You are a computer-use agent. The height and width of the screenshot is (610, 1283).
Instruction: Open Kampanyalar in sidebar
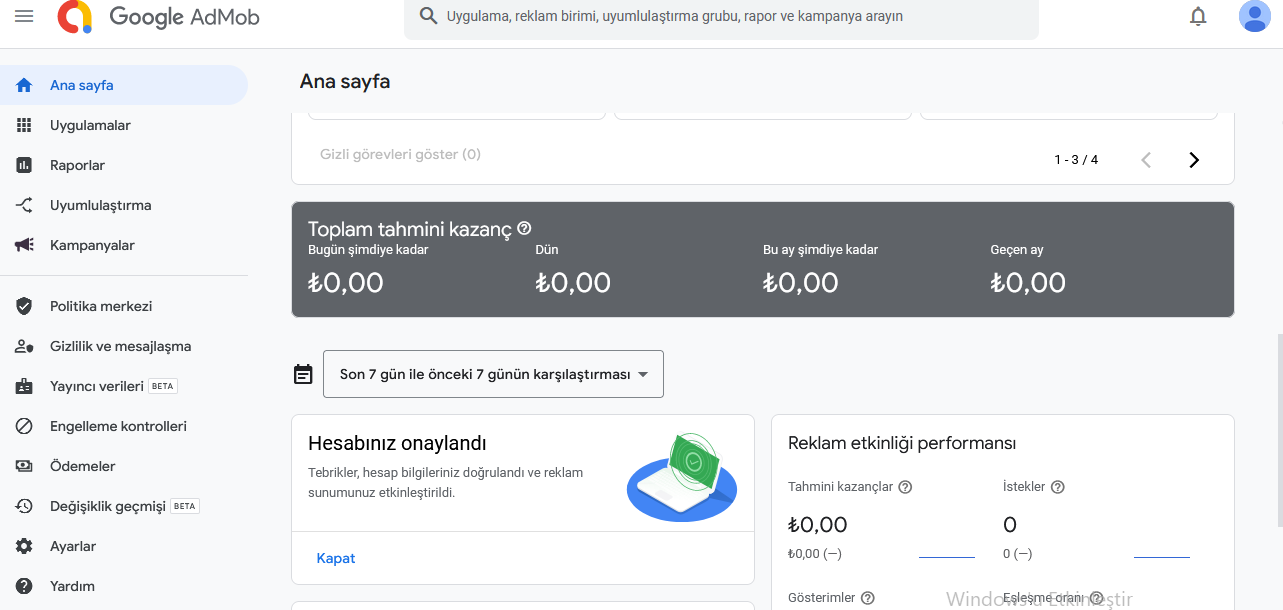124,245
